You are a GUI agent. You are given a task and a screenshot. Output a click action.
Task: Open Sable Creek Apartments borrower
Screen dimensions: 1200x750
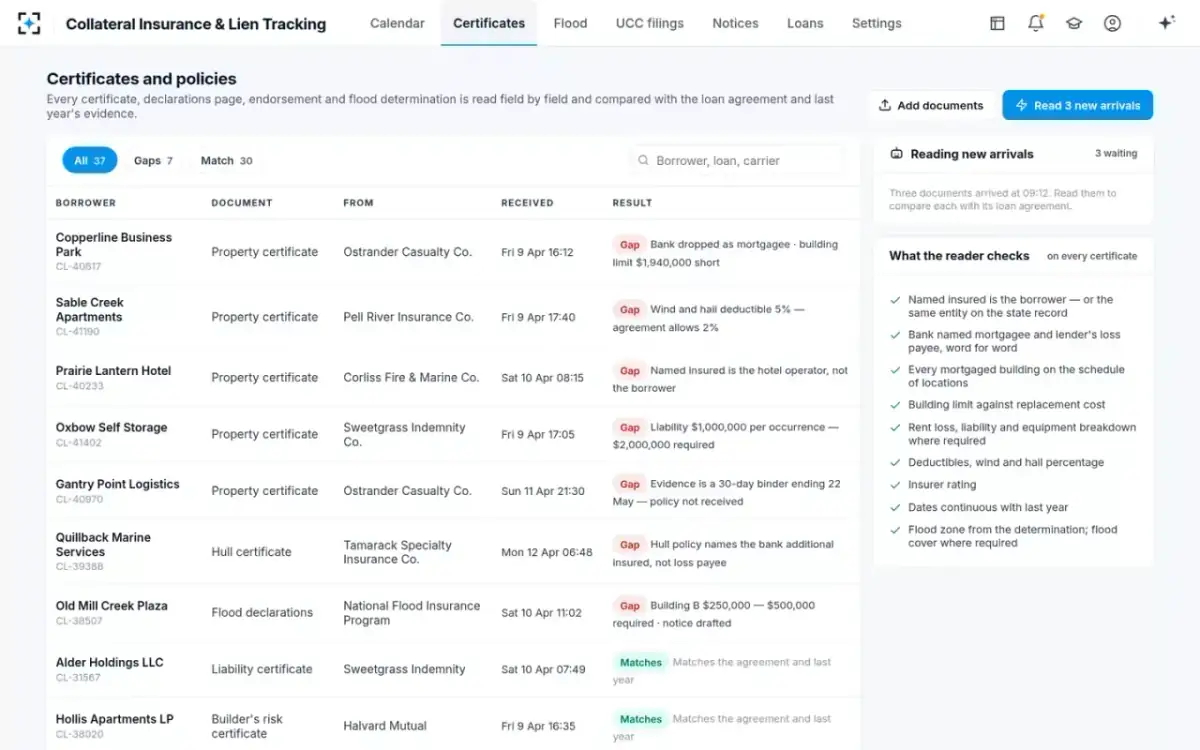89,309
